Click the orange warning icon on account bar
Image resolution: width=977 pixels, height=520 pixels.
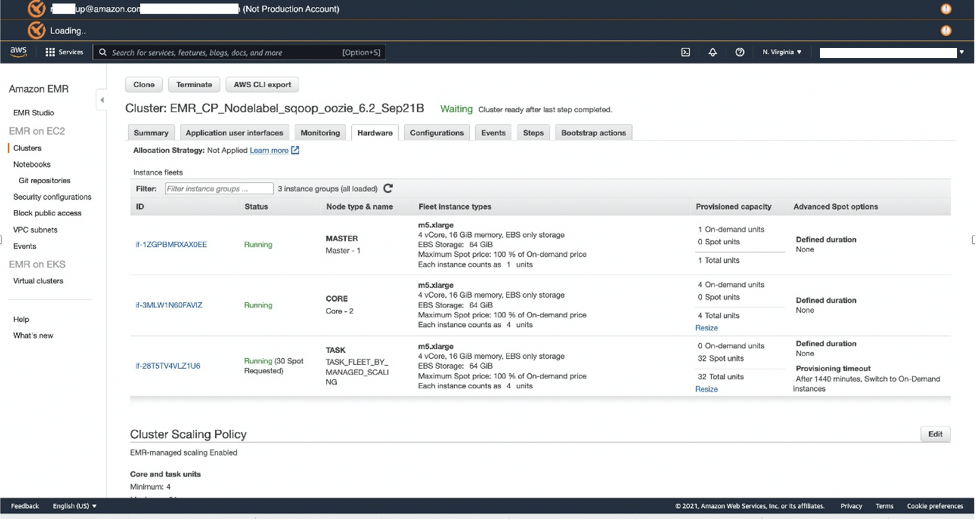[x=946, y=9]
